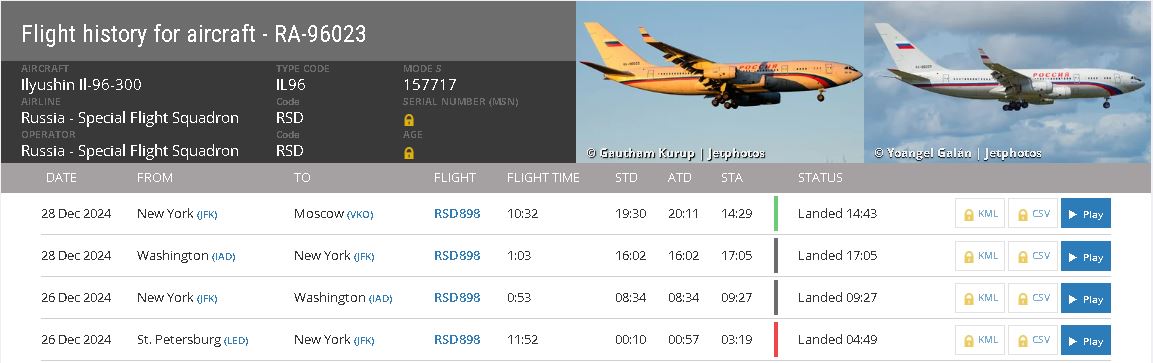
Task: Click the DATE column header
Action: pyautogui.click(x=61, y=178)
